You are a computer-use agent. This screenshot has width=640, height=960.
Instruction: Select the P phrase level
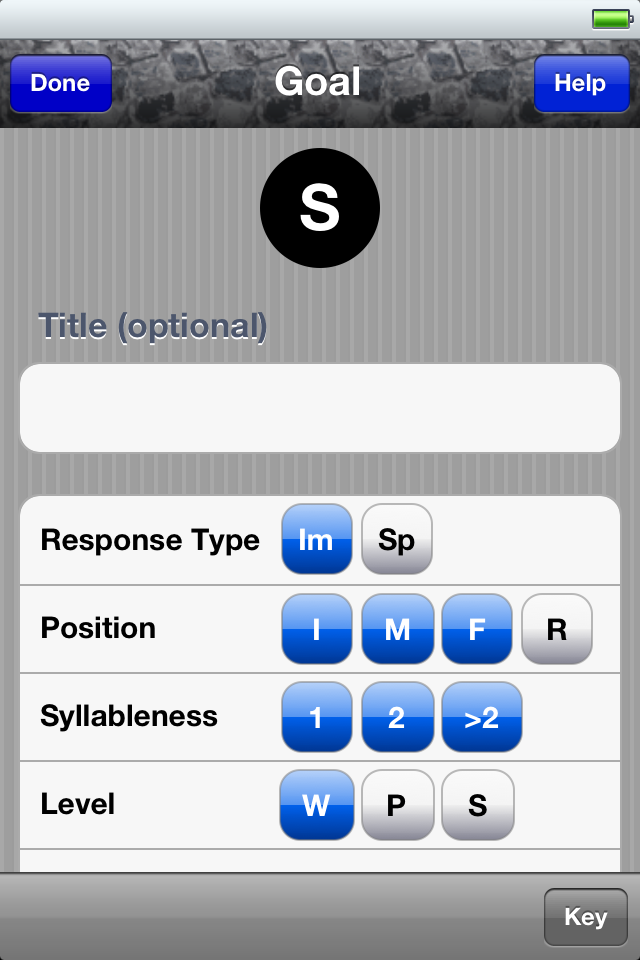point(397,805)
